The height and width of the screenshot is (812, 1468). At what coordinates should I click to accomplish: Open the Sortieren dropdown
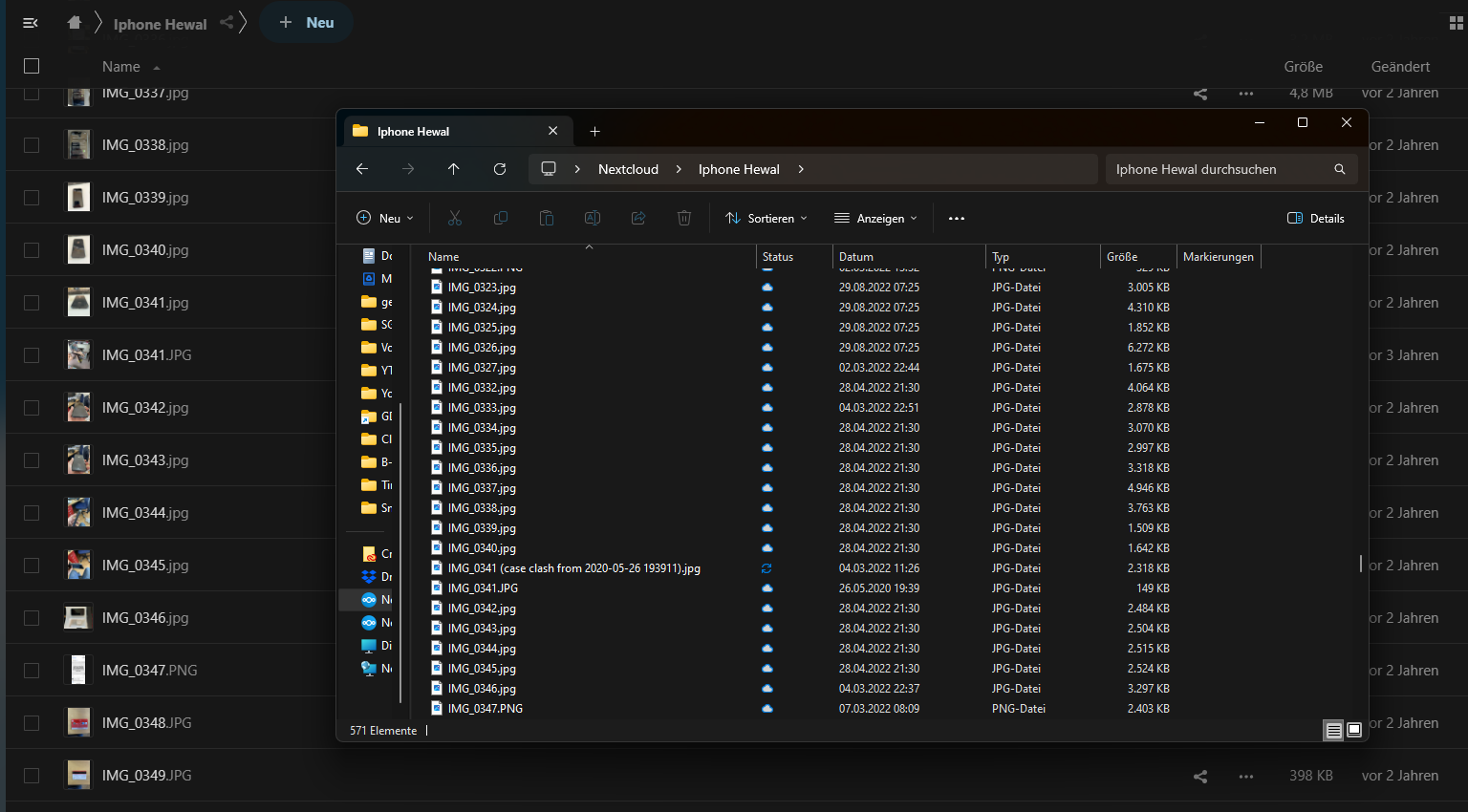(766, 218)
